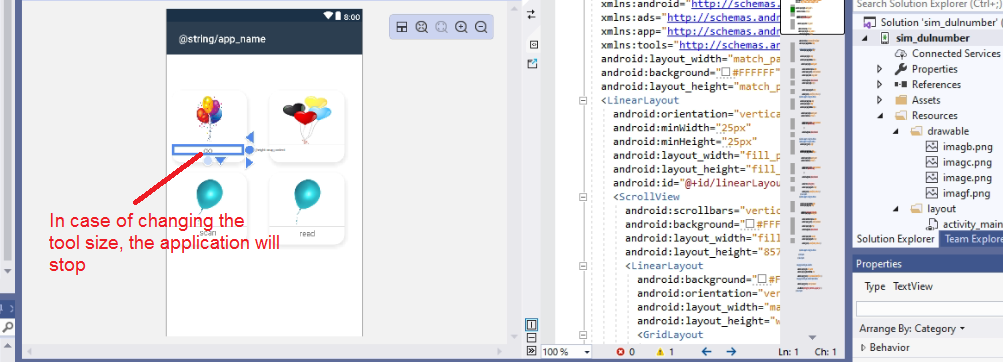Click the source code view icon
Image resolution: width=1003 pixels, height=362 pixels.
pos(533,44)
